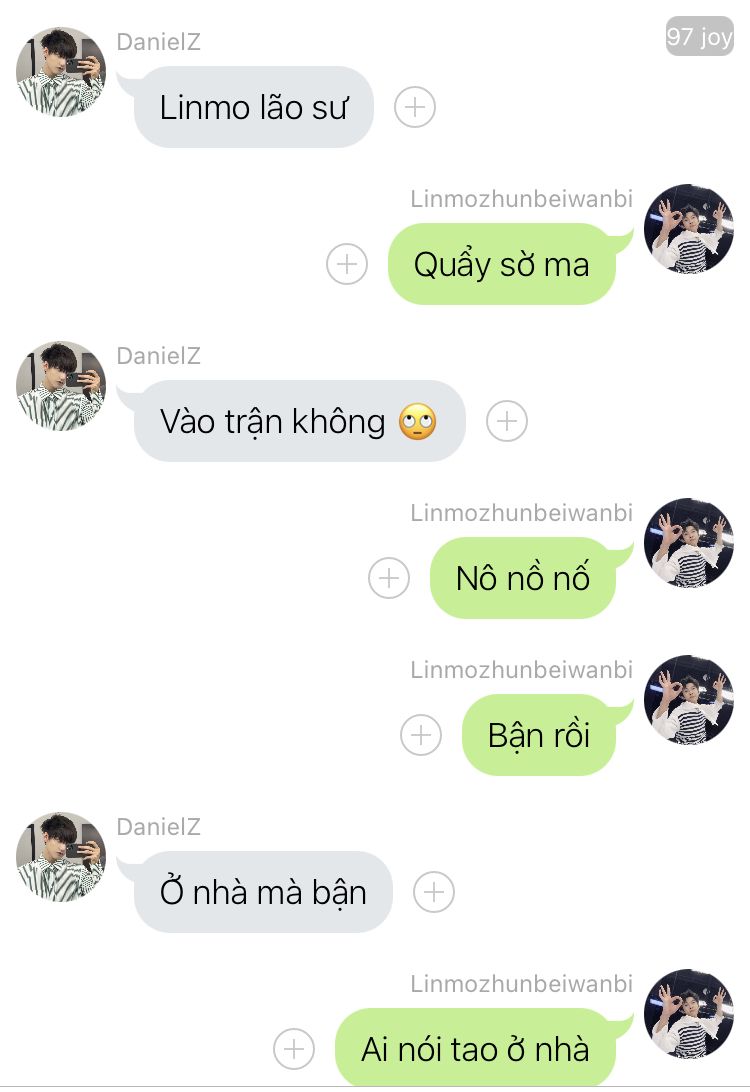Viewport: 750px width, 1092px height.
Task: Click the eye-roll emoji in the message
Action: click(417, 421)
